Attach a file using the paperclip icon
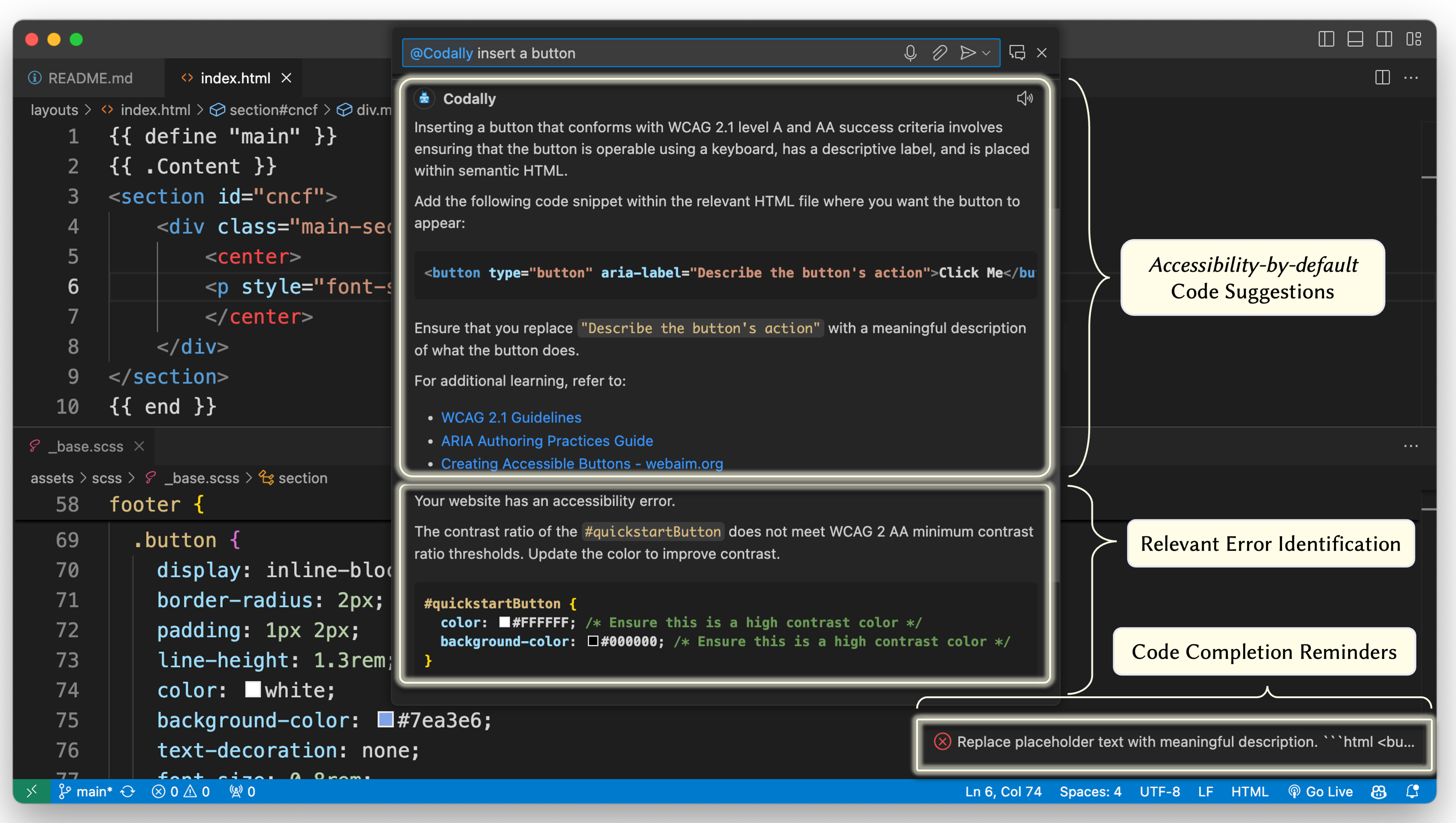This screenshot has width=1456, height=823. click(x=939, y=52)
